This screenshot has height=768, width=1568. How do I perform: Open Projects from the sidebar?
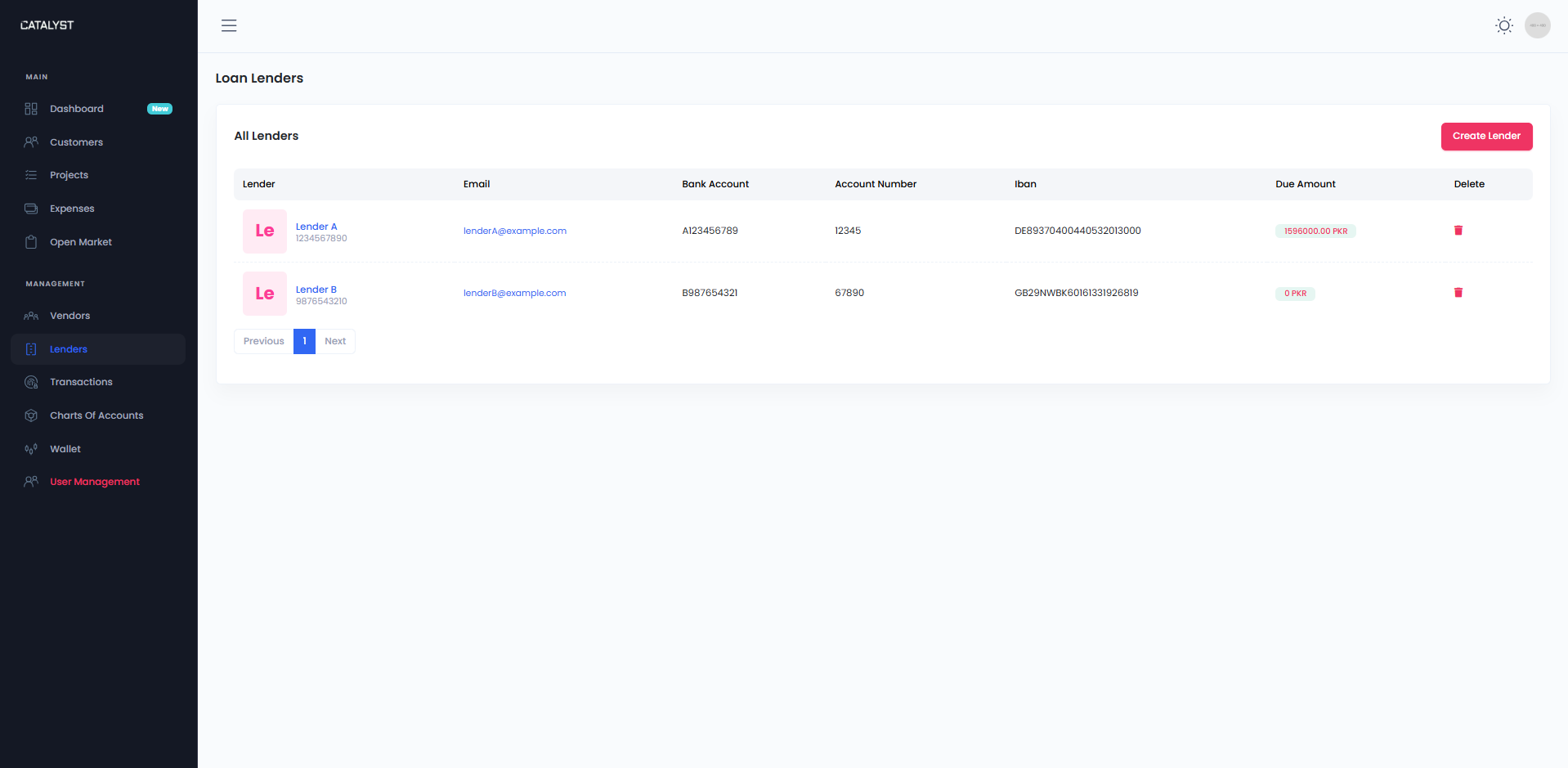69,175
